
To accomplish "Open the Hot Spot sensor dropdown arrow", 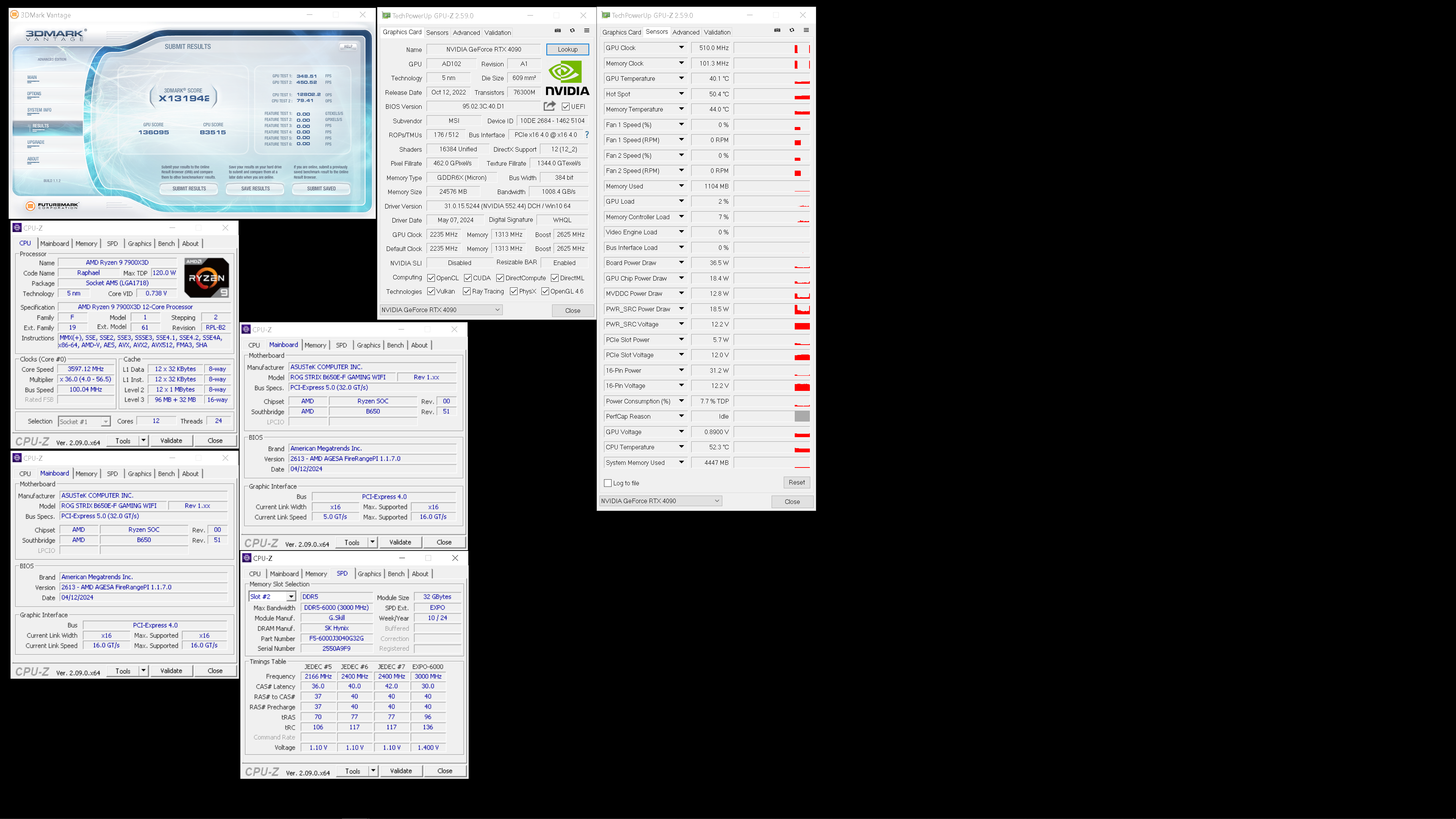I will (681, 94).
